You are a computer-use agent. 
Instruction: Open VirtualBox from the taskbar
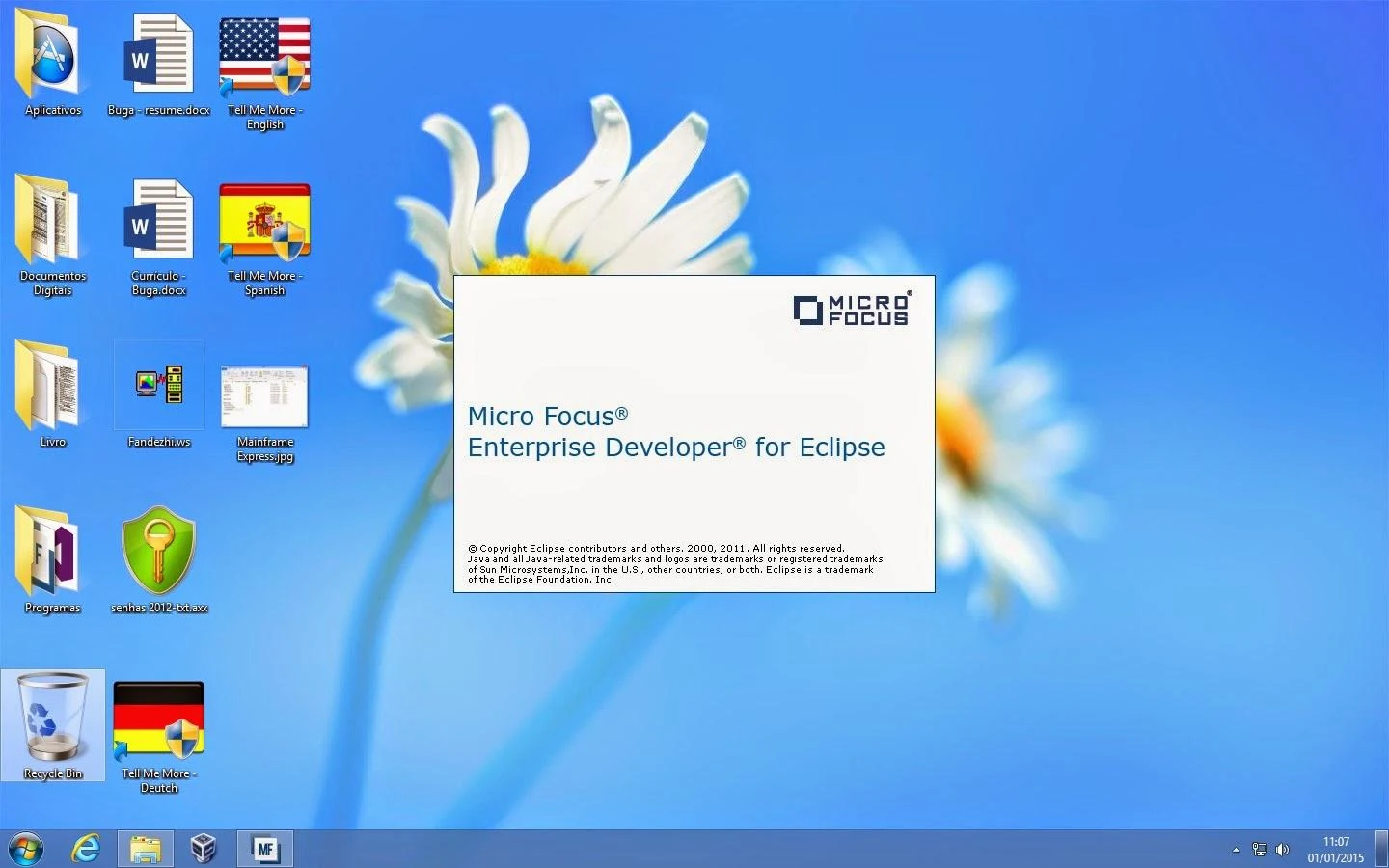coord(203,849)
